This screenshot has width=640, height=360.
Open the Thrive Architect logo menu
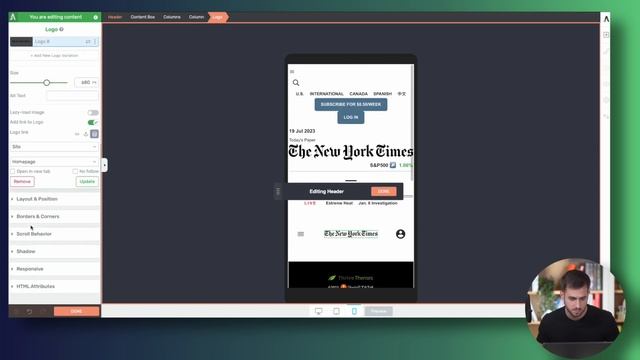tap(13, 17)
